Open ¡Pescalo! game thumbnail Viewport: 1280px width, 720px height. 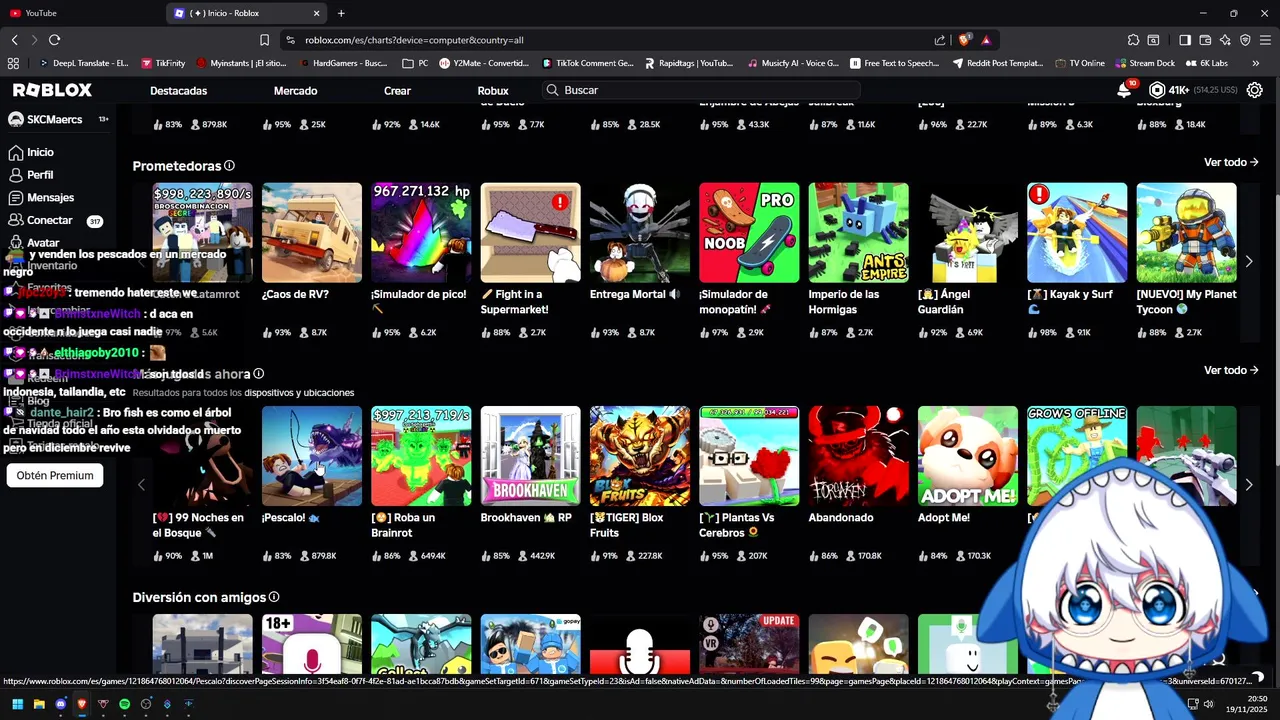(x=312, y=456)
